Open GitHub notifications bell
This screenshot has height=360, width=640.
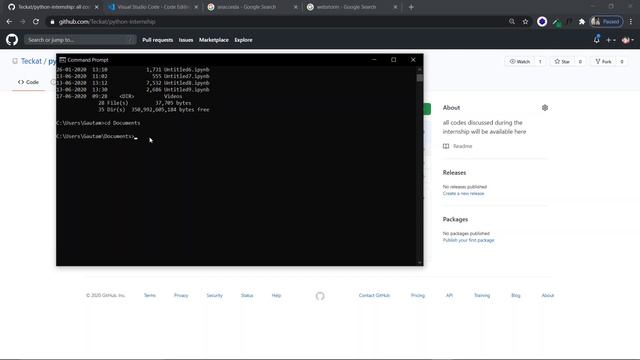(x=597, y=40)
